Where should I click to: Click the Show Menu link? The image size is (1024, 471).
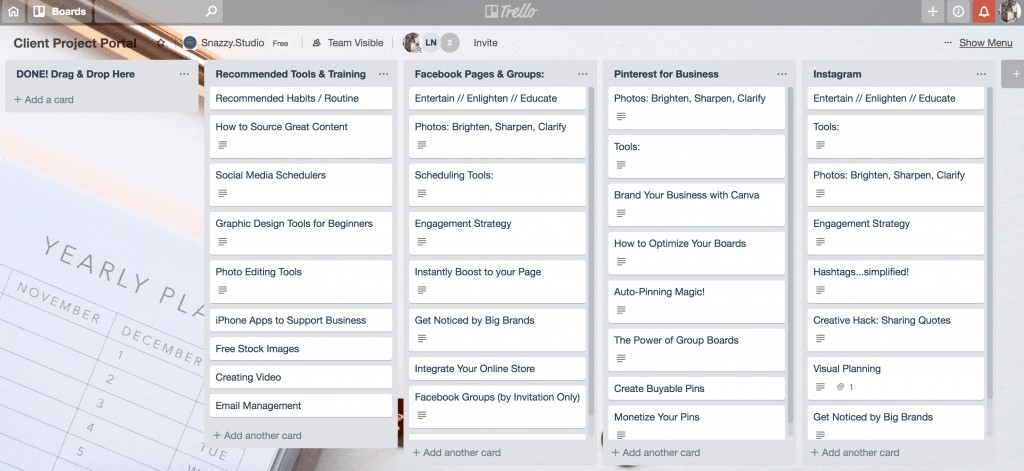985,43
